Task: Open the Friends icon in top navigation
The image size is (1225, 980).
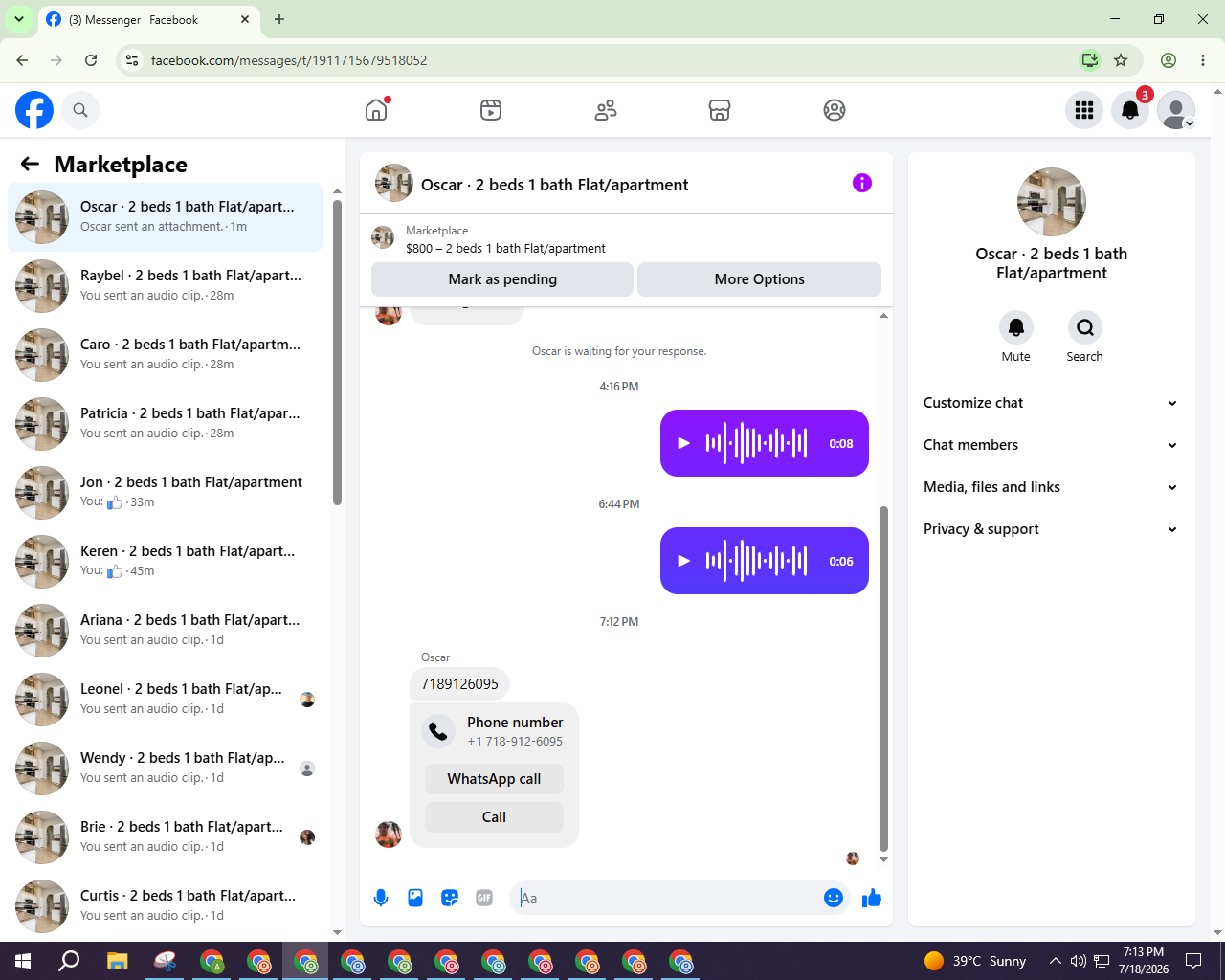Action: pos(606,110)
